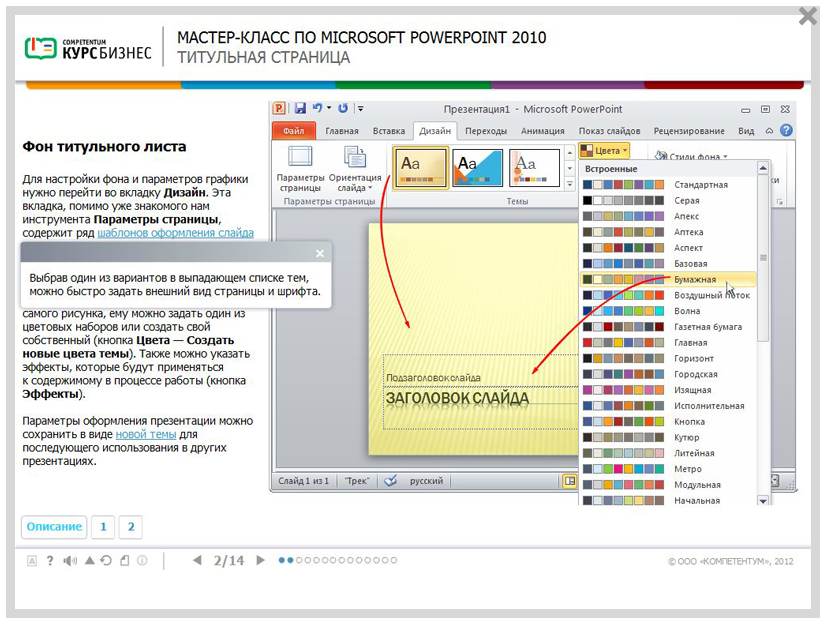Choose the Воздушный поток color scheme
The height and width of the screenshot is (628, 834).
point(668,295)
